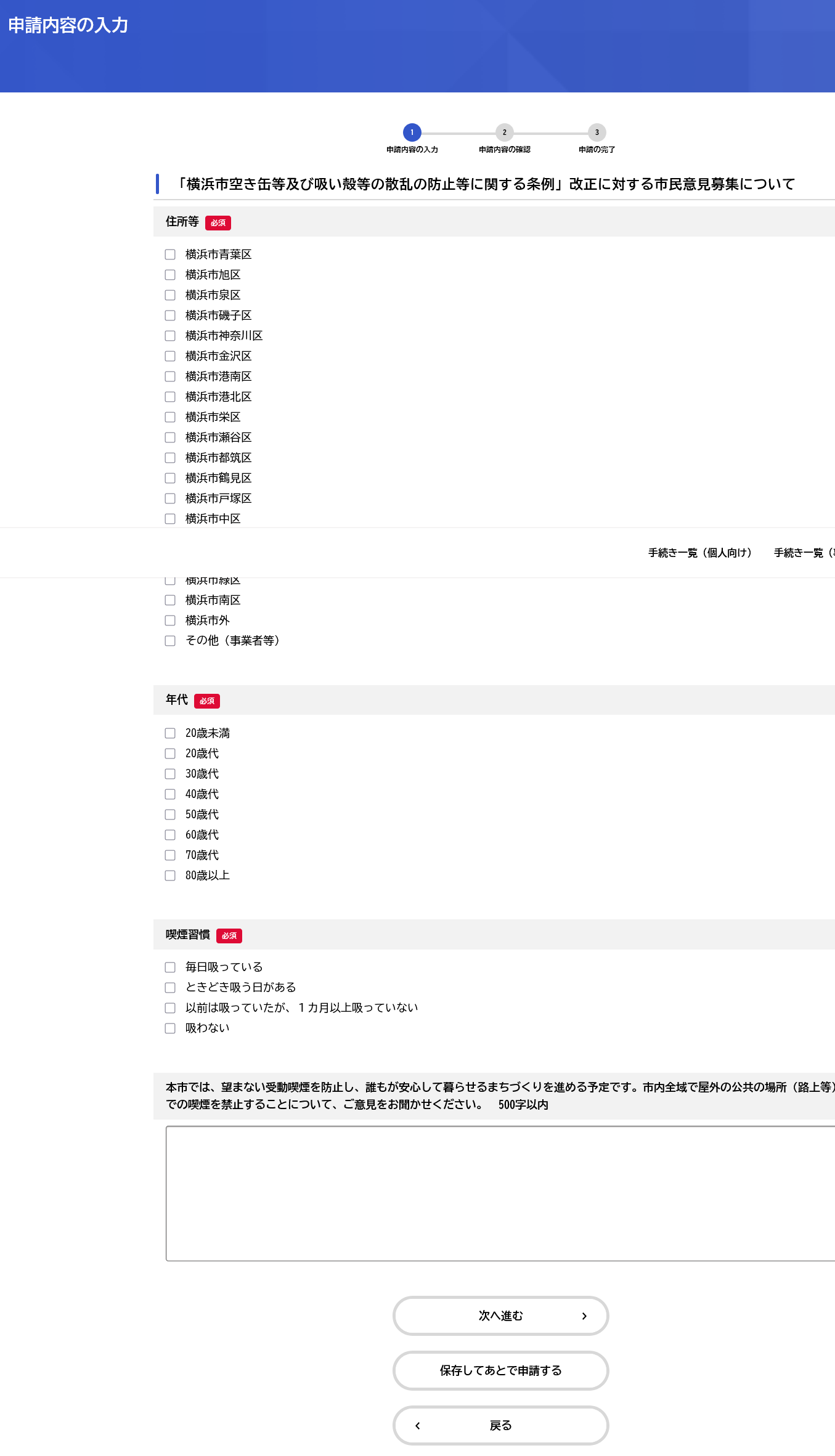Select the 横浜市神奈川区 checkbox
Screen dimensions: 835x1456
click(170, 336)
